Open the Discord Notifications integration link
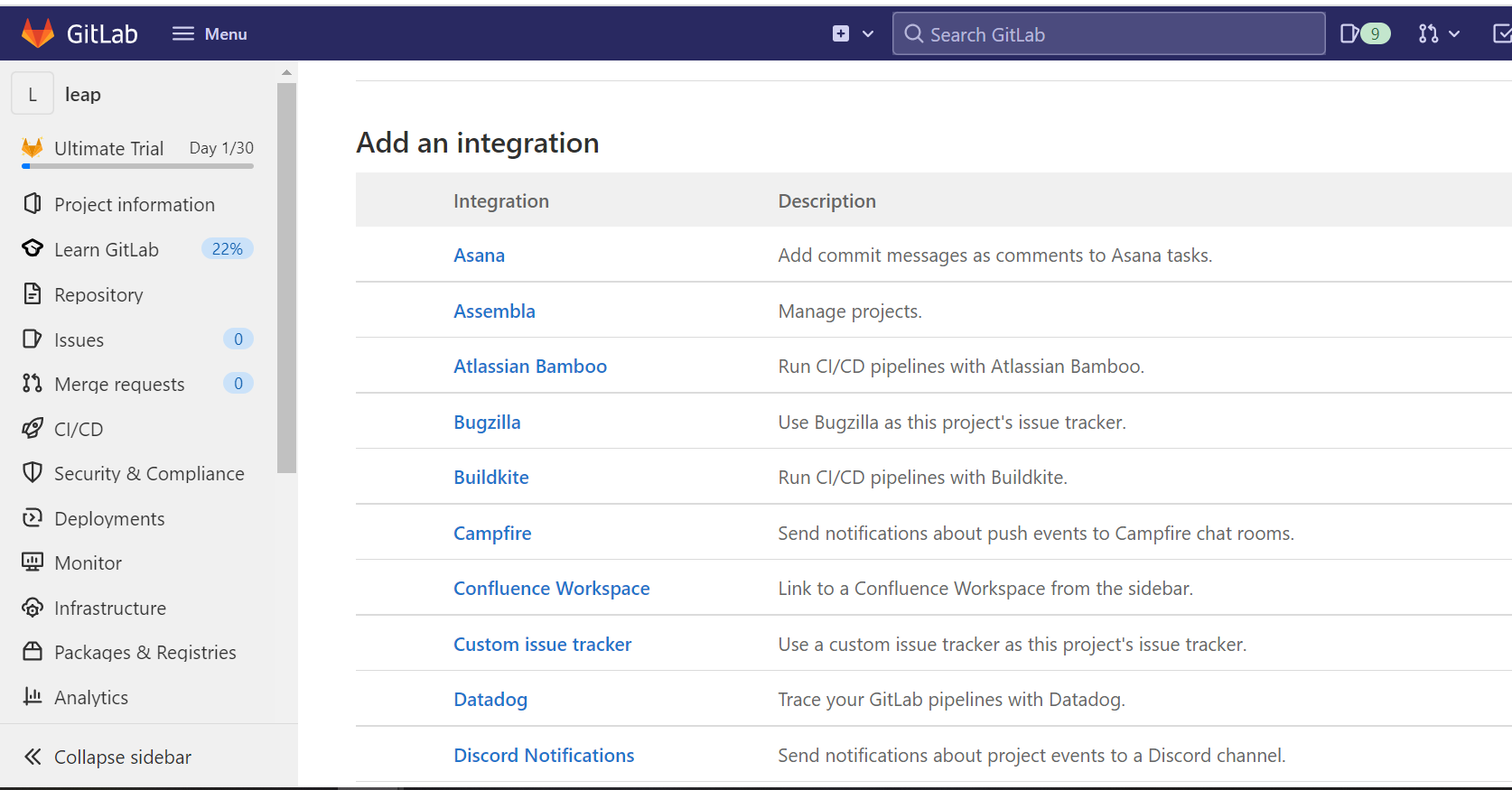Screen dimensions: 1512x790 tap(543, 756)
